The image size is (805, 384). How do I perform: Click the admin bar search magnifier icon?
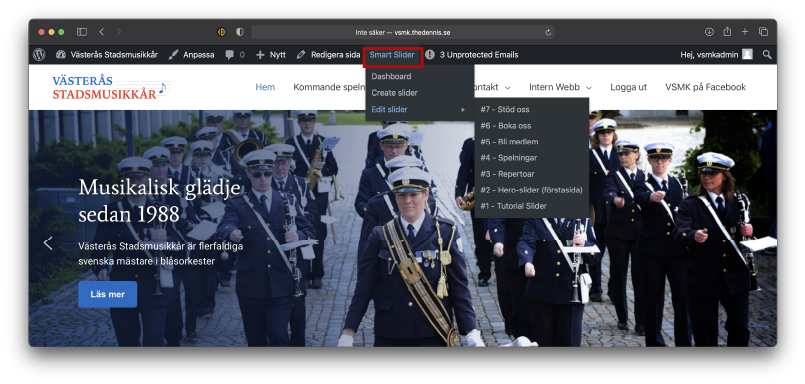[x=767, y=54]
